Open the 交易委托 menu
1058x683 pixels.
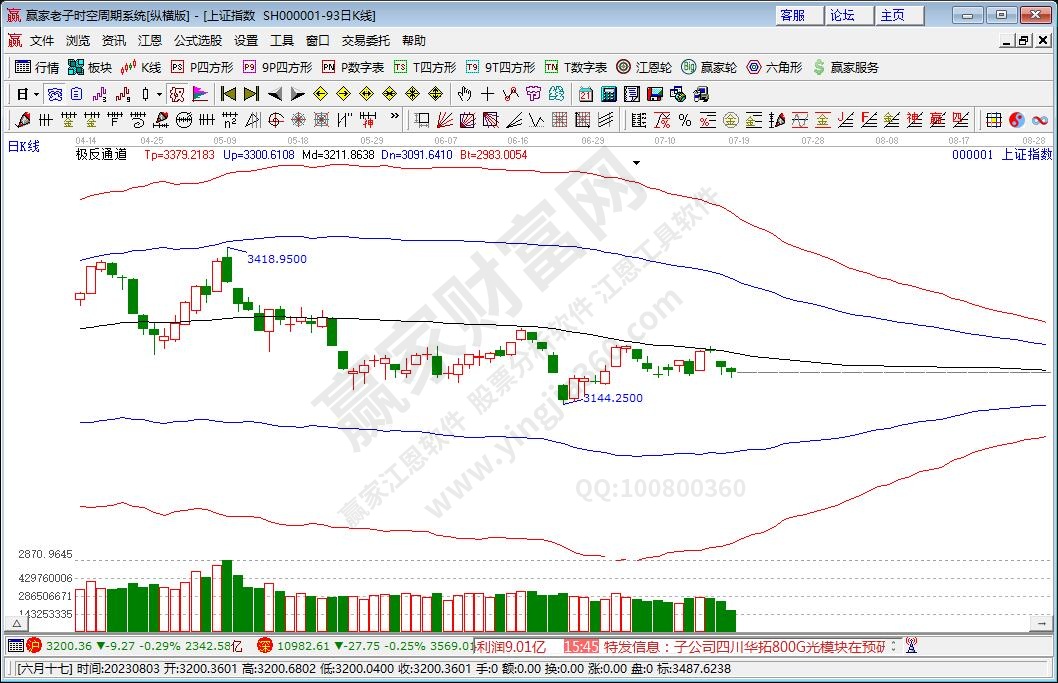pos(366,41)
